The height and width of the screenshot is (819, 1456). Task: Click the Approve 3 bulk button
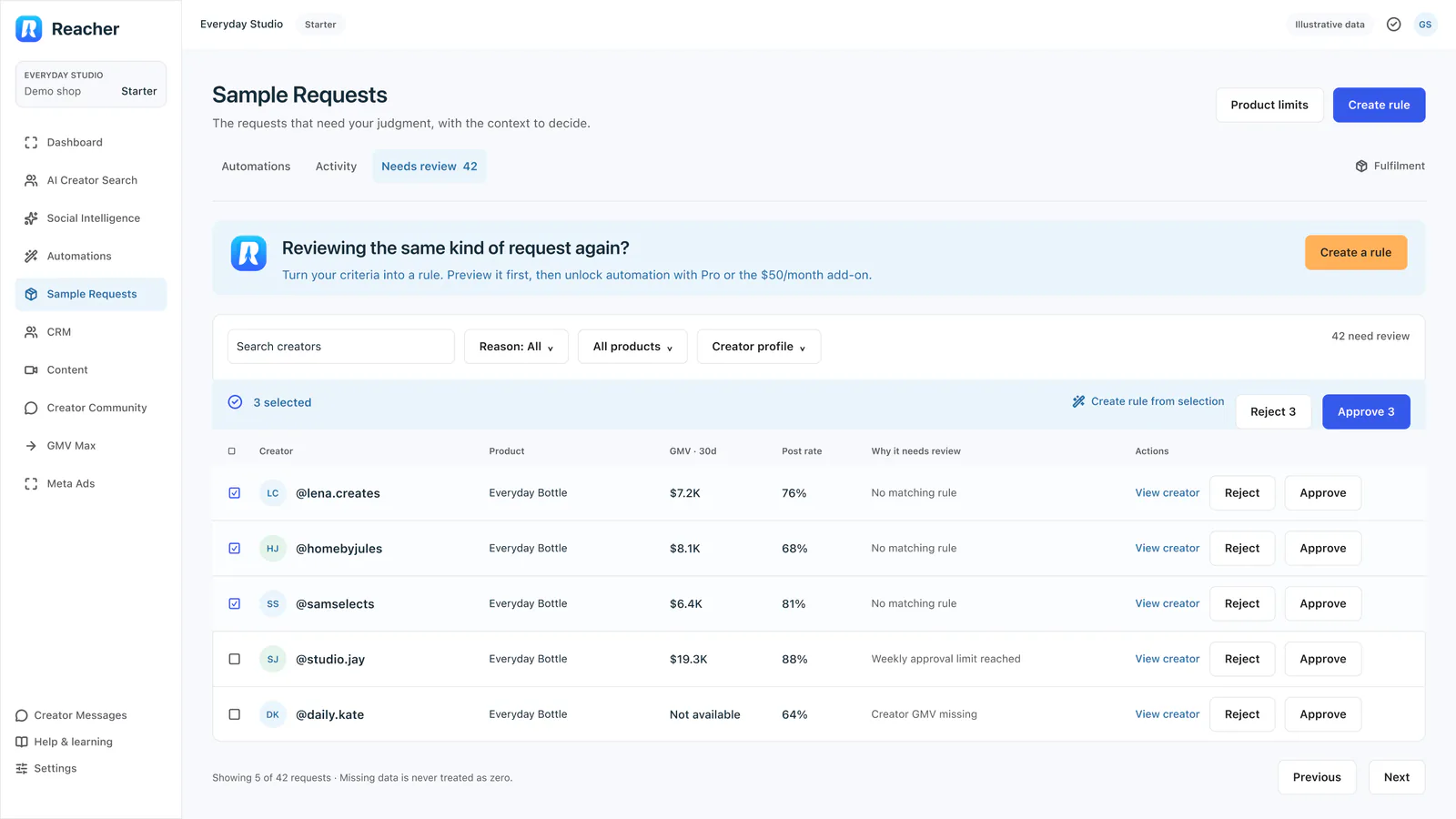1366,411
